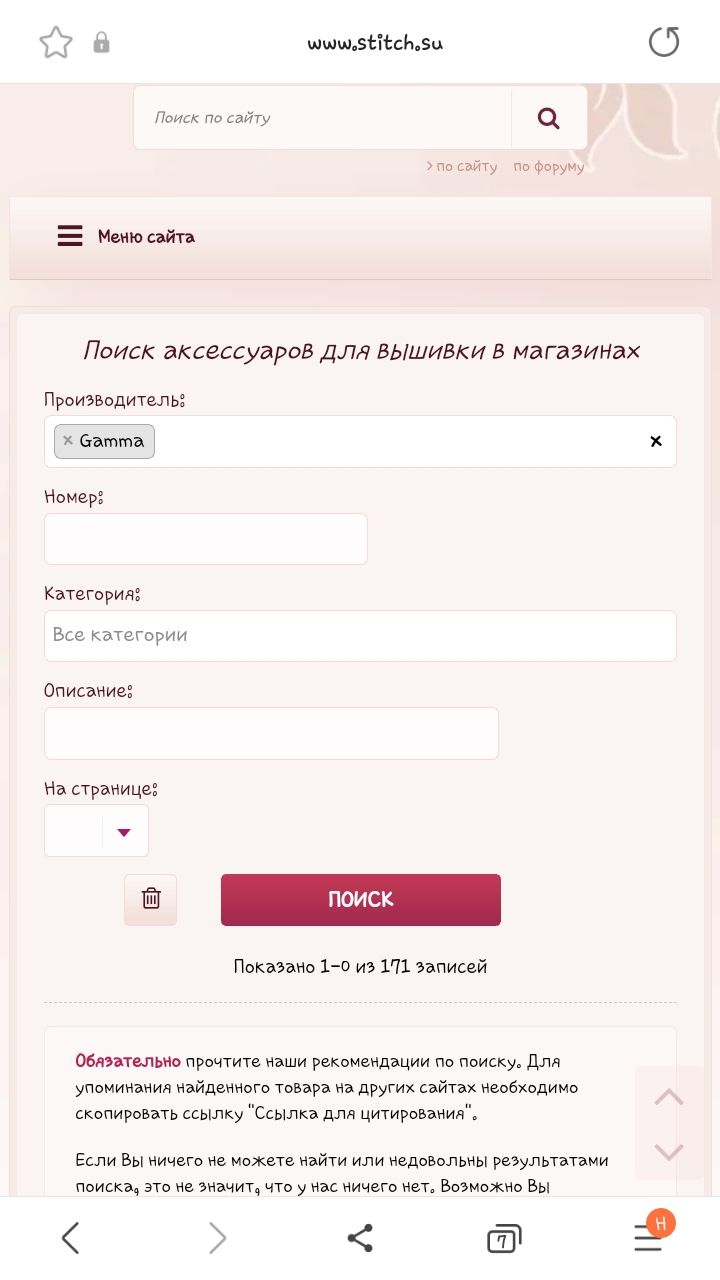This screenshot has height=1280, width=720.
Task: Clear the form with trash icon
Action: coord(151,899)
